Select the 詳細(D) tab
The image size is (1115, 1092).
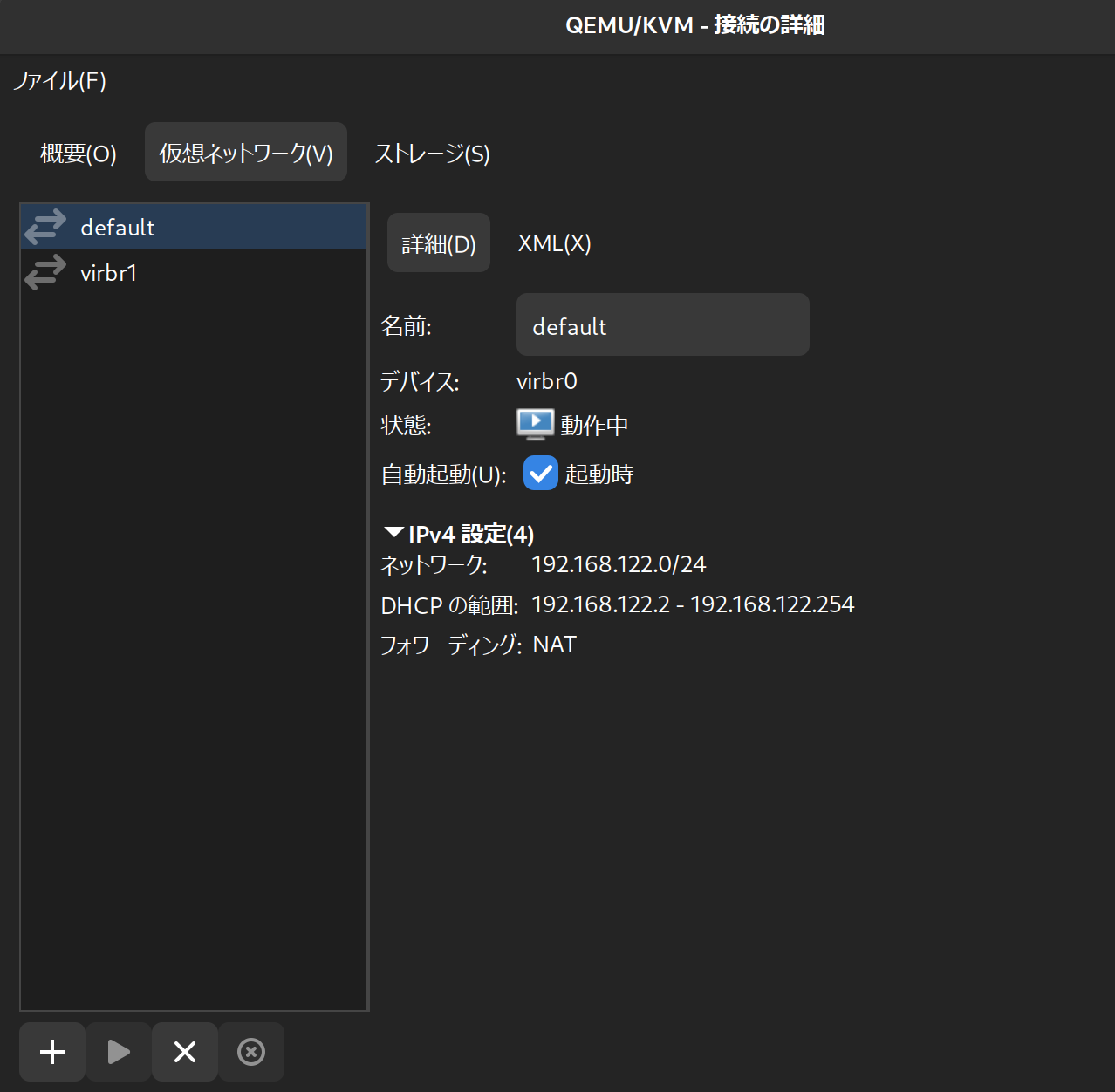coord(439,243)
